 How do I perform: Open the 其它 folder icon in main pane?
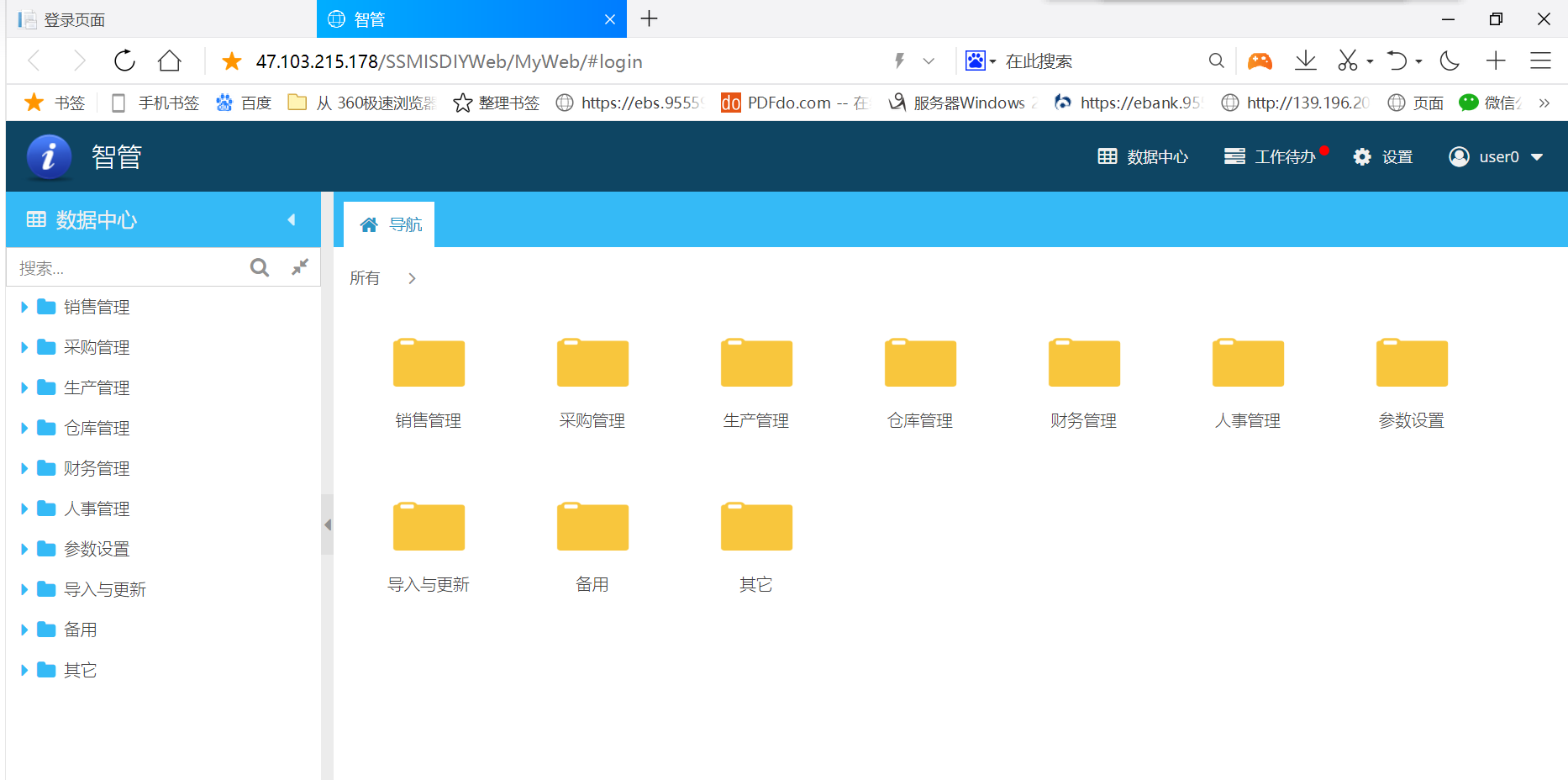756,526
